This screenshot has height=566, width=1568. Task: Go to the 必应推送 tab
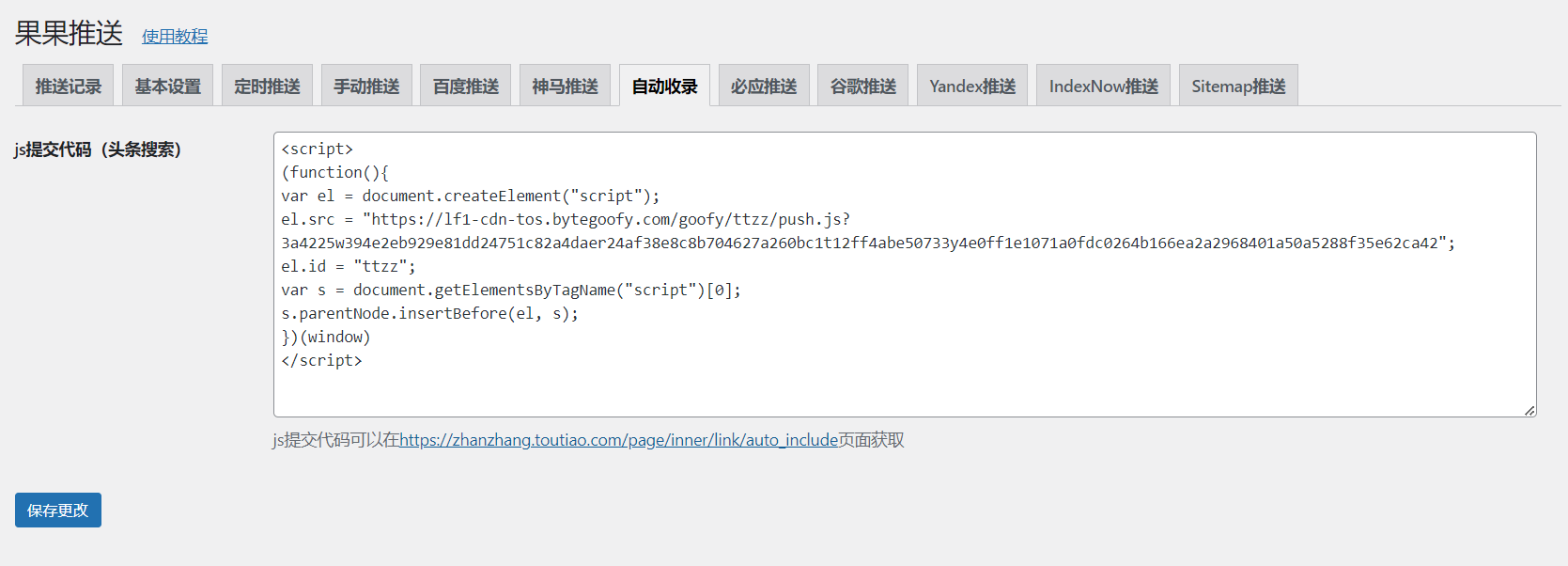764,86
